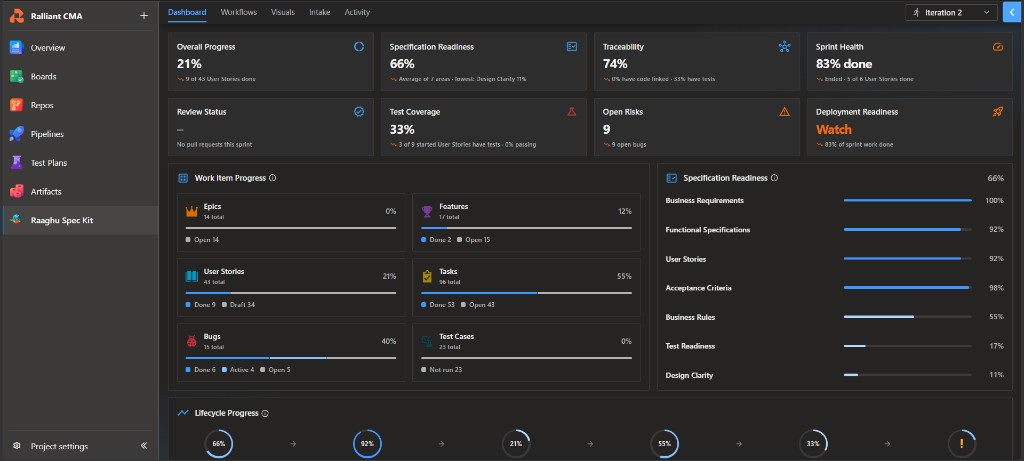Click the Tasks clipboard icon
This screenshot has height=461, width=1024.
coord(427,276)
